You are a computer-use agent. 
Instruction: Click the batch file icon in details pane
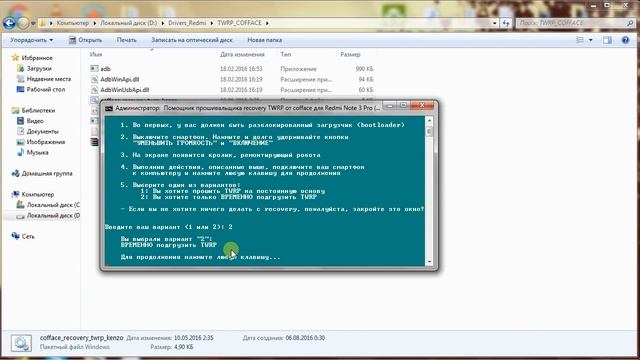pos(21,342)
